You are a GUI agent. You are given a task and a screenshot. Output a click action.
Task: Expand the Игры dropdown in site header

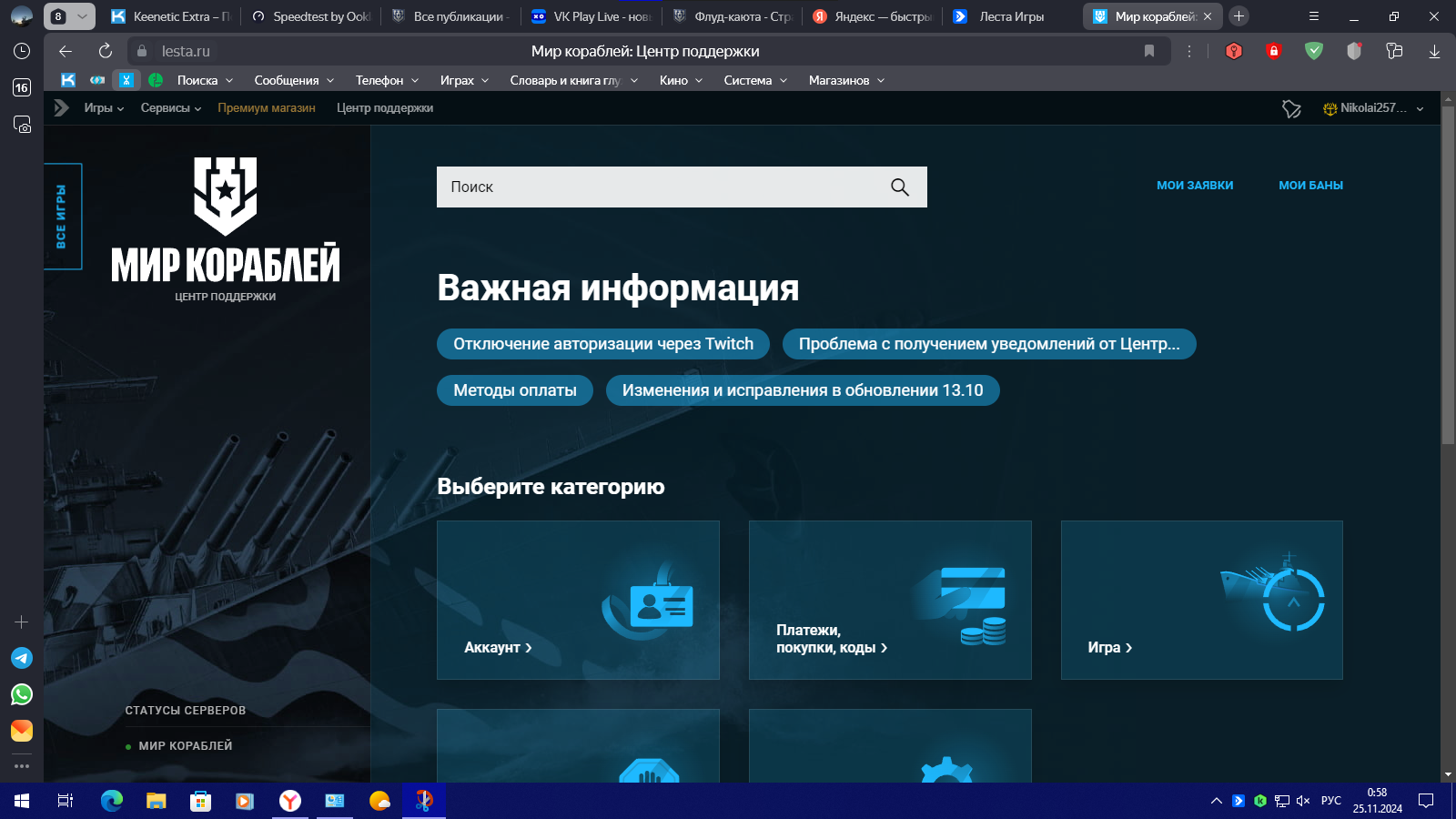click(x=104, y=108)
